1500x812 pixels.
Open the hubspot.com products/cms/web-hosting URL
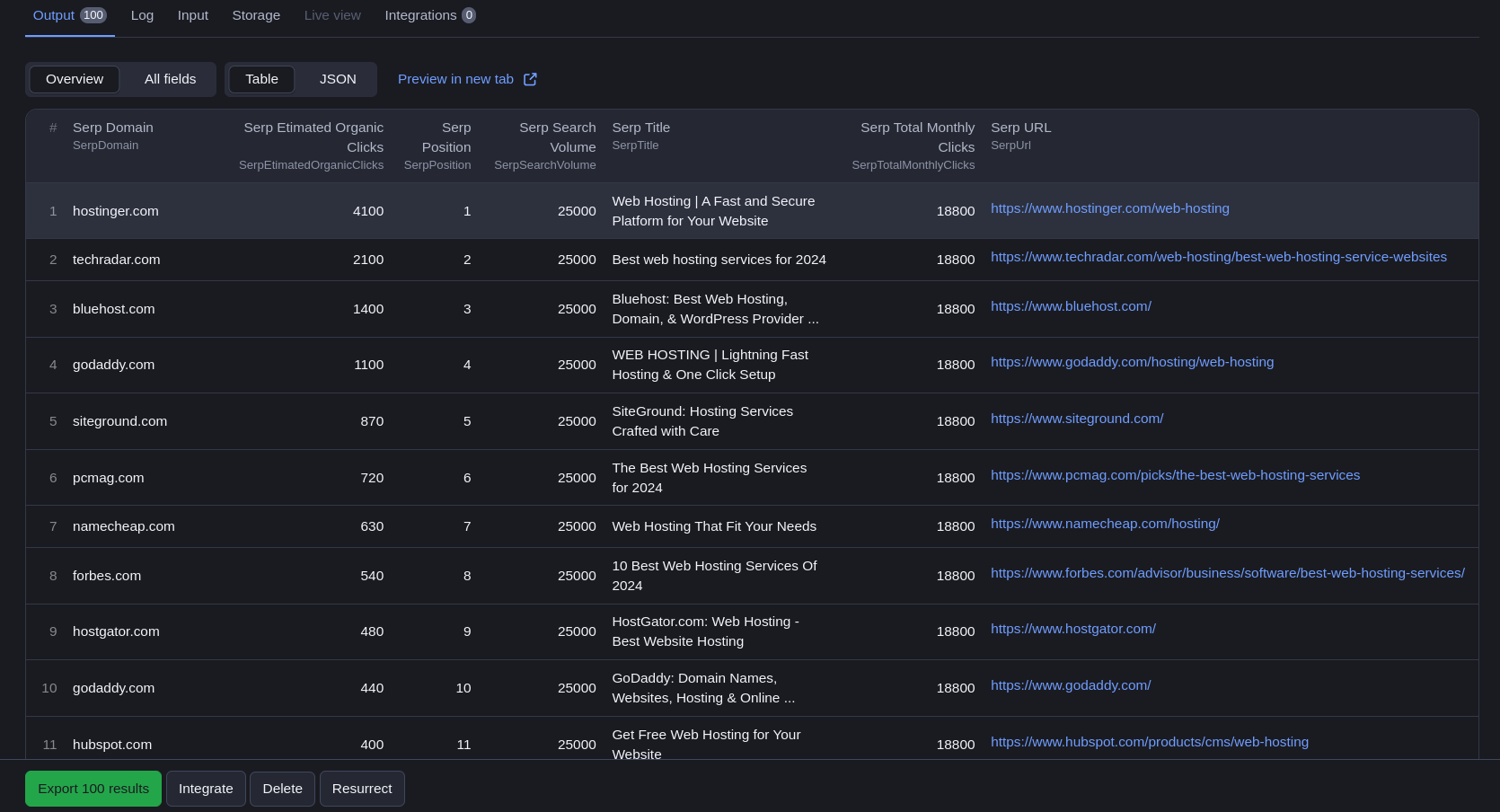(1149, 742)
